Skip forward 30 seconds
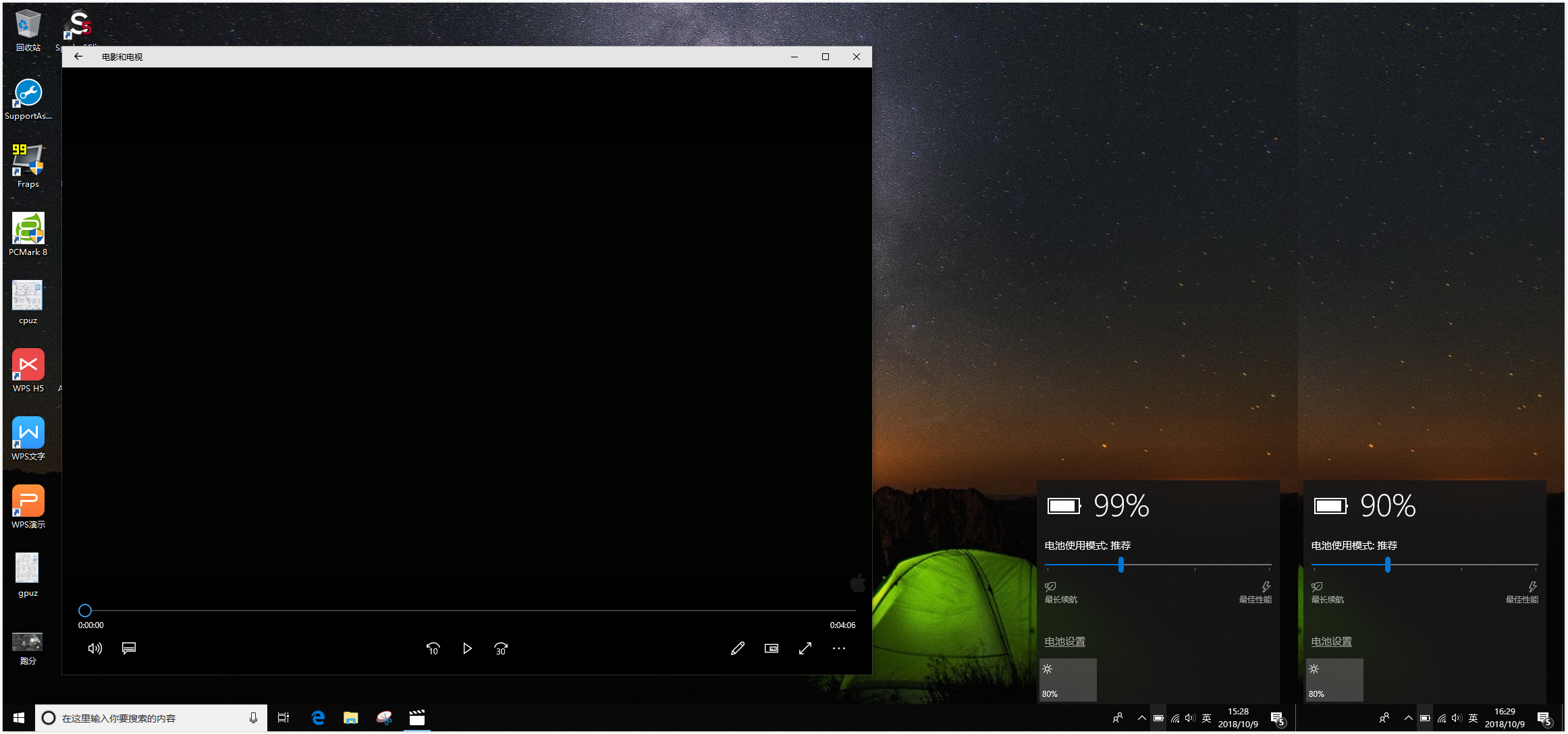Screen dimensions: 1568x734 pos(501,648)
